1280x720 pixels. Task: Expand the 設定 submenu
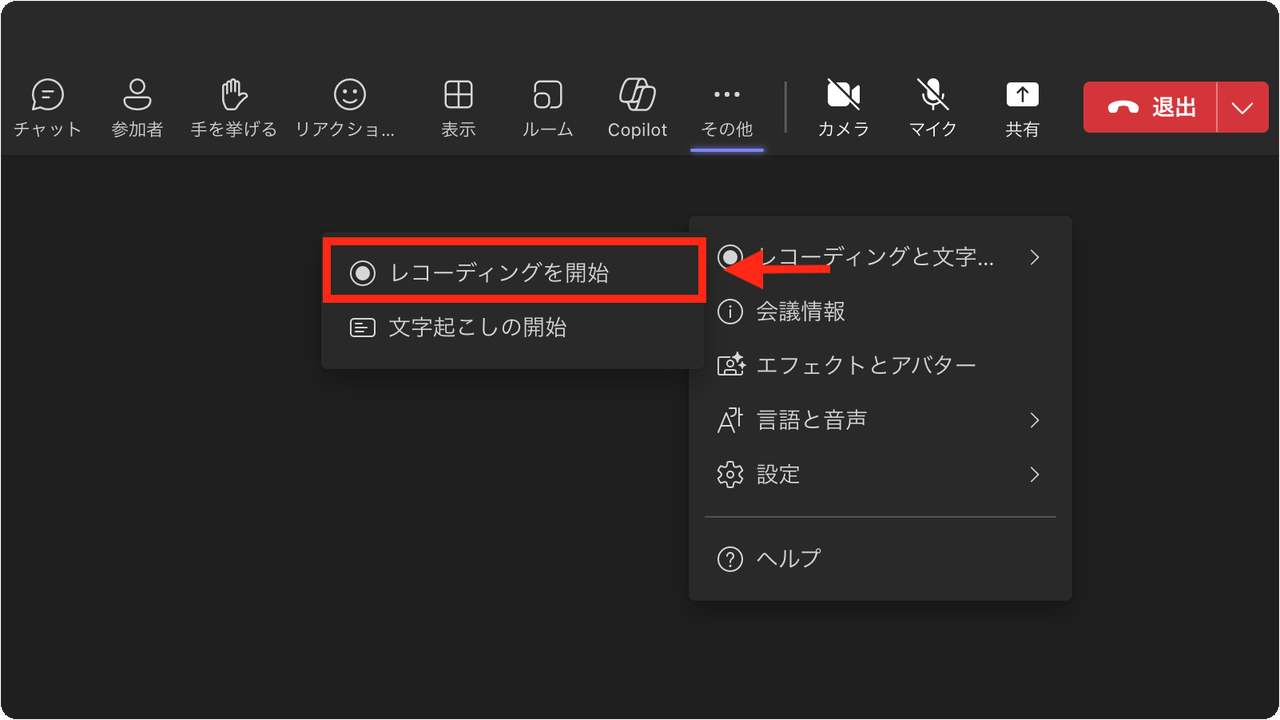pos(880,474)
